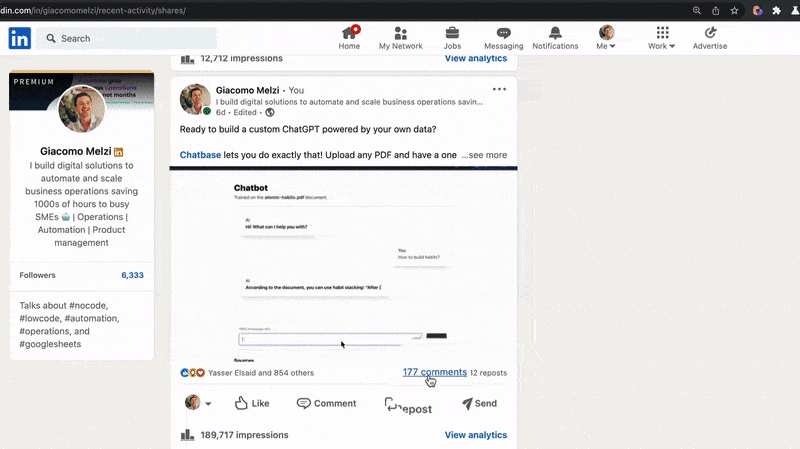This screenshot has height=449, width=800.
Task: Click the 'Talks about #nocode' text
Action: tap(63, 305)
